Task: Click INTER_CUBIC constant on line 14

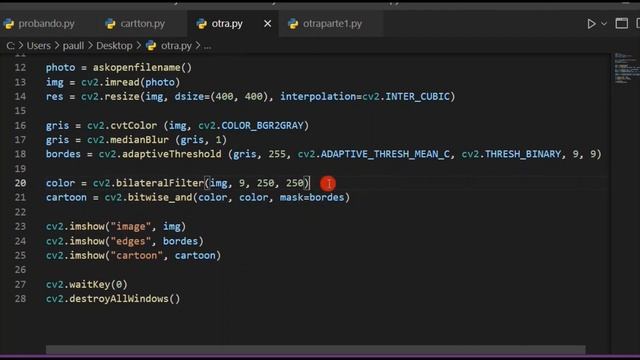Action: (417, 96)
